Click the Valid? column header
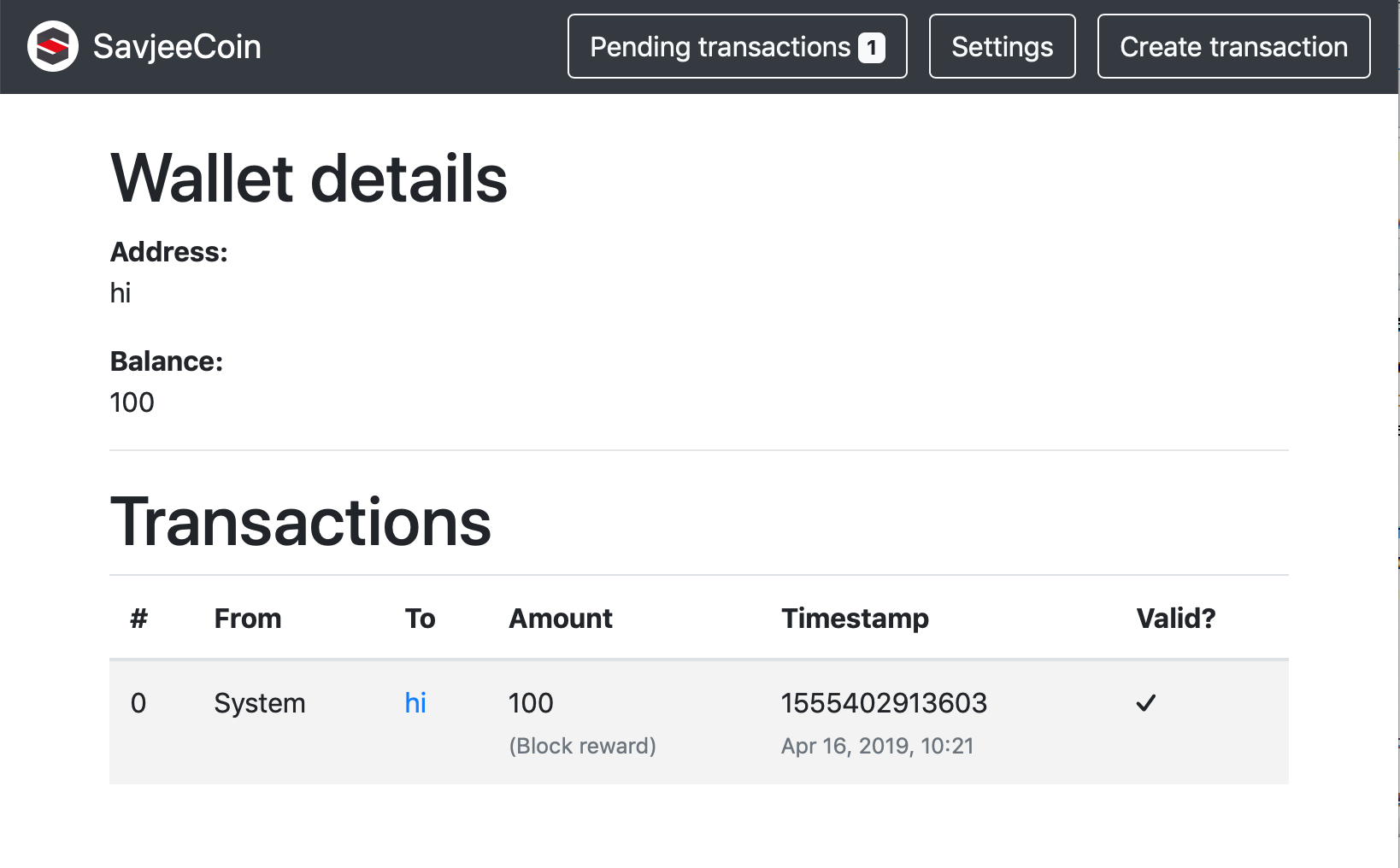This screenshot has width=1400, height=868. click(x=1175, y=619)
